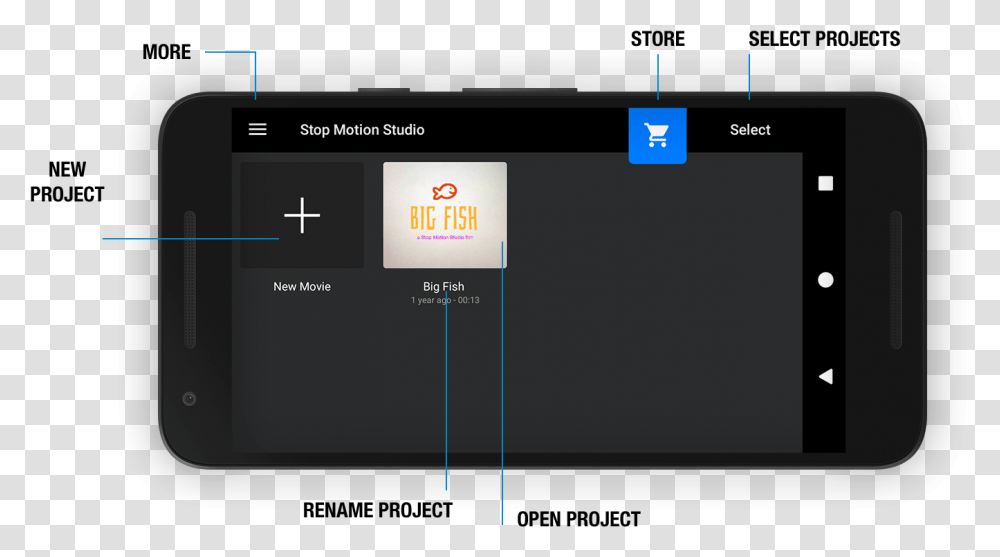The width and height of the screenshot is (1000, 557).
Task: Open the Store shopping cart
Action: [x=657, y=135]
